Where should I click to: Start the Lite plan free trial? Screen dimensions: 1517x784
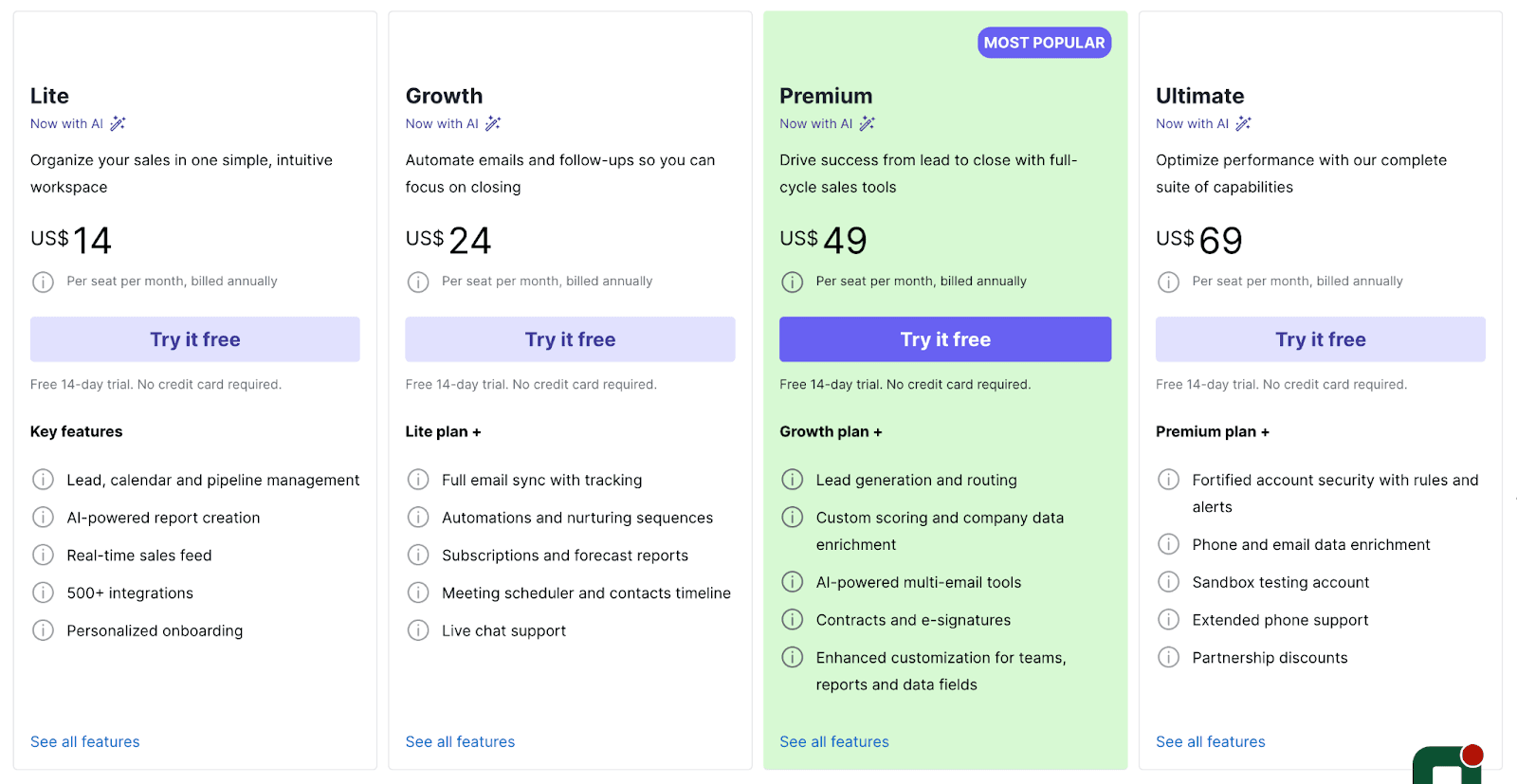[194, 339]
